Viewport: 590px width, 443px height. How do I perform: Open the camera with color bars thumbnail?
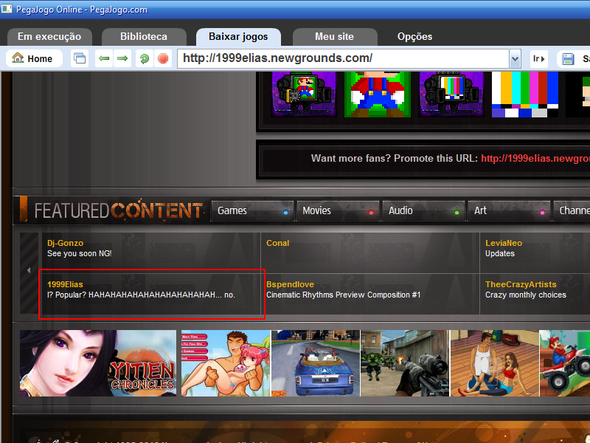(451, 93)
